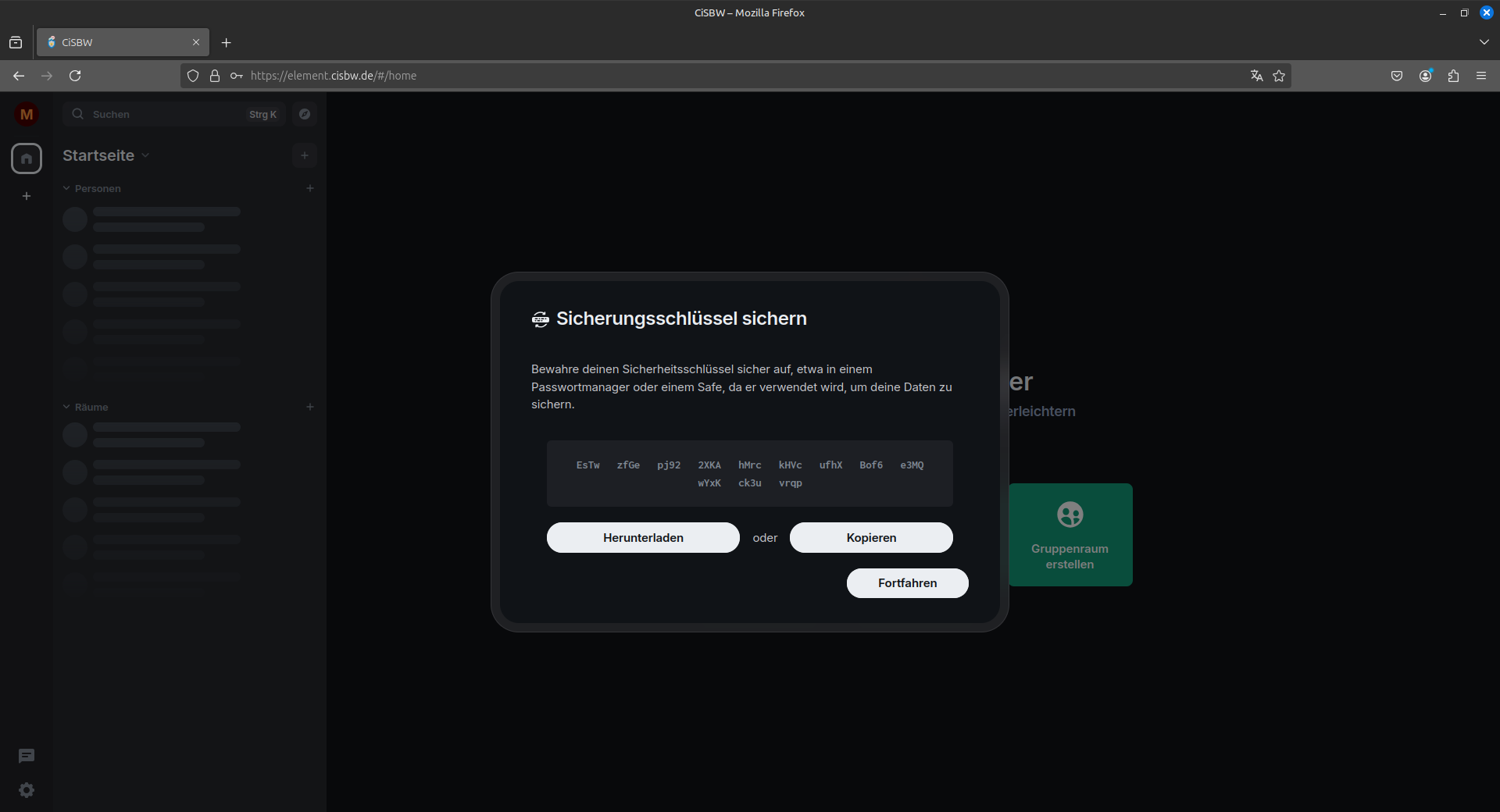
Task: Open the Firefox extensions icon
Action: pyautogui.click(x=1453, y=76)
